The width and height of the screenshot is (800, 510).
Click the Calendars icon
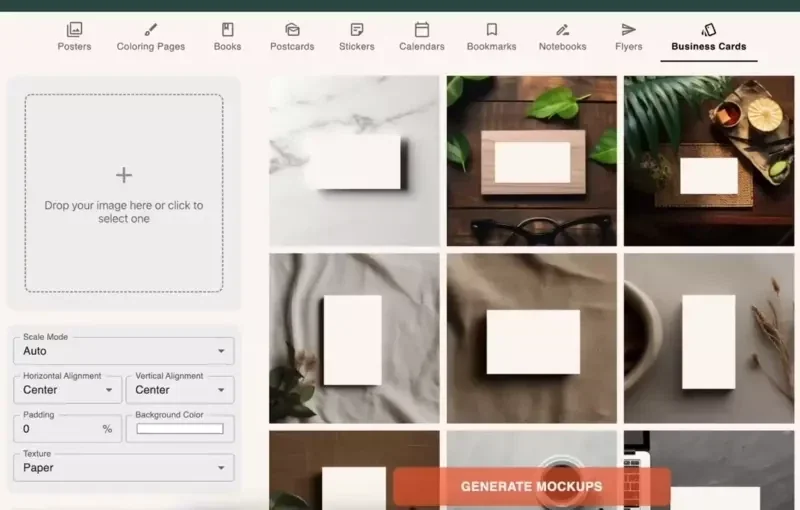[422, 29]
